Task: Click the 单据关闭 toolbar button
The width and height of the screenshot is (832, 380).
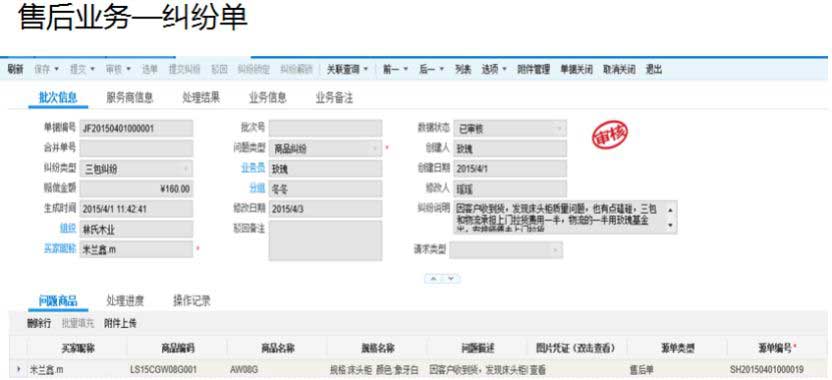Action: (x=576, y=69)
